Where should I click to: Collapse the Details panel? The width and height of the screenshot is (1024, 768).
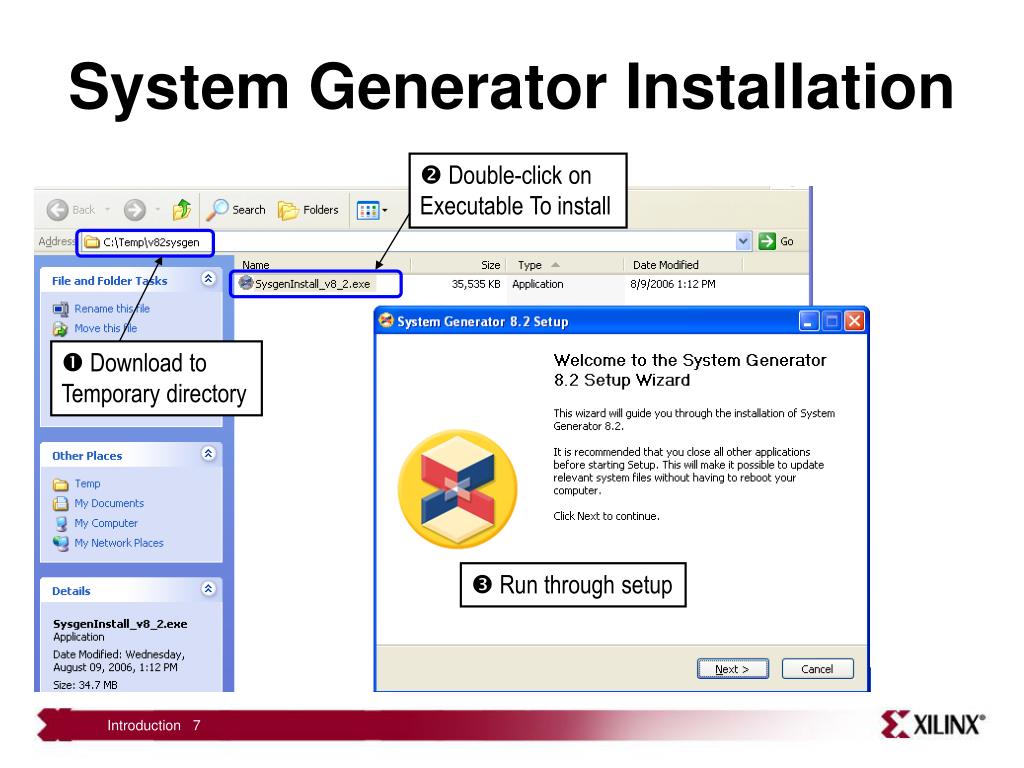click(x=208, y=589)
